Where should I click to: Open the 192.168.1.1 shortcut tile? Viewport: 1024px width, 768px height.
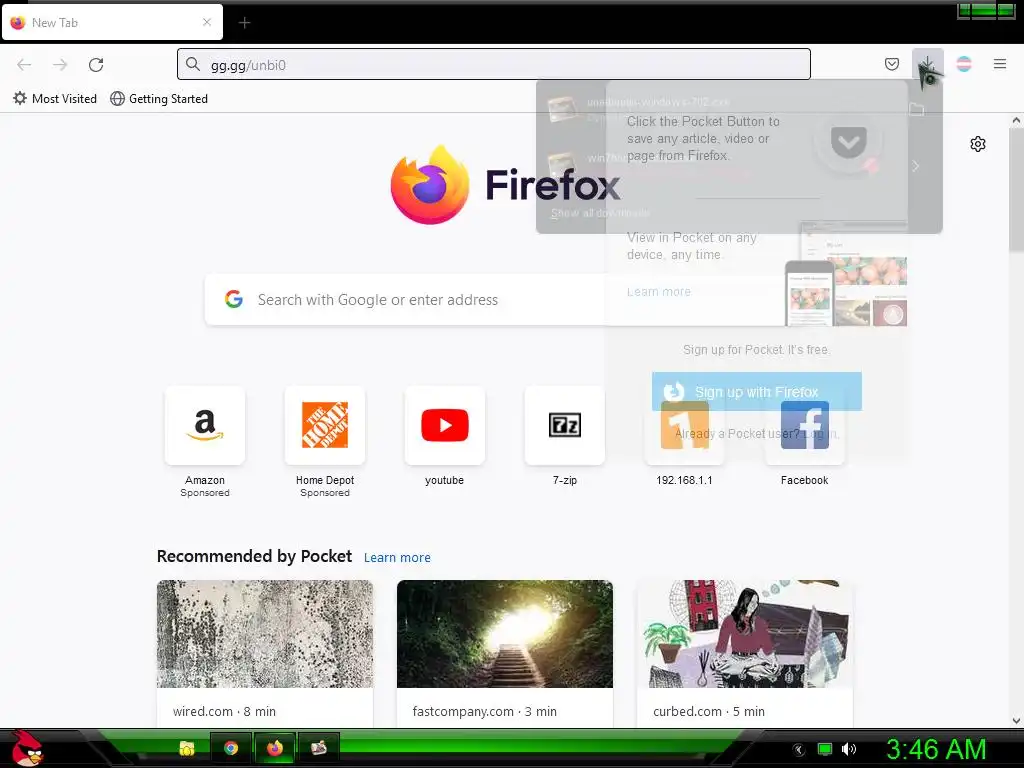tap(684, 425)
